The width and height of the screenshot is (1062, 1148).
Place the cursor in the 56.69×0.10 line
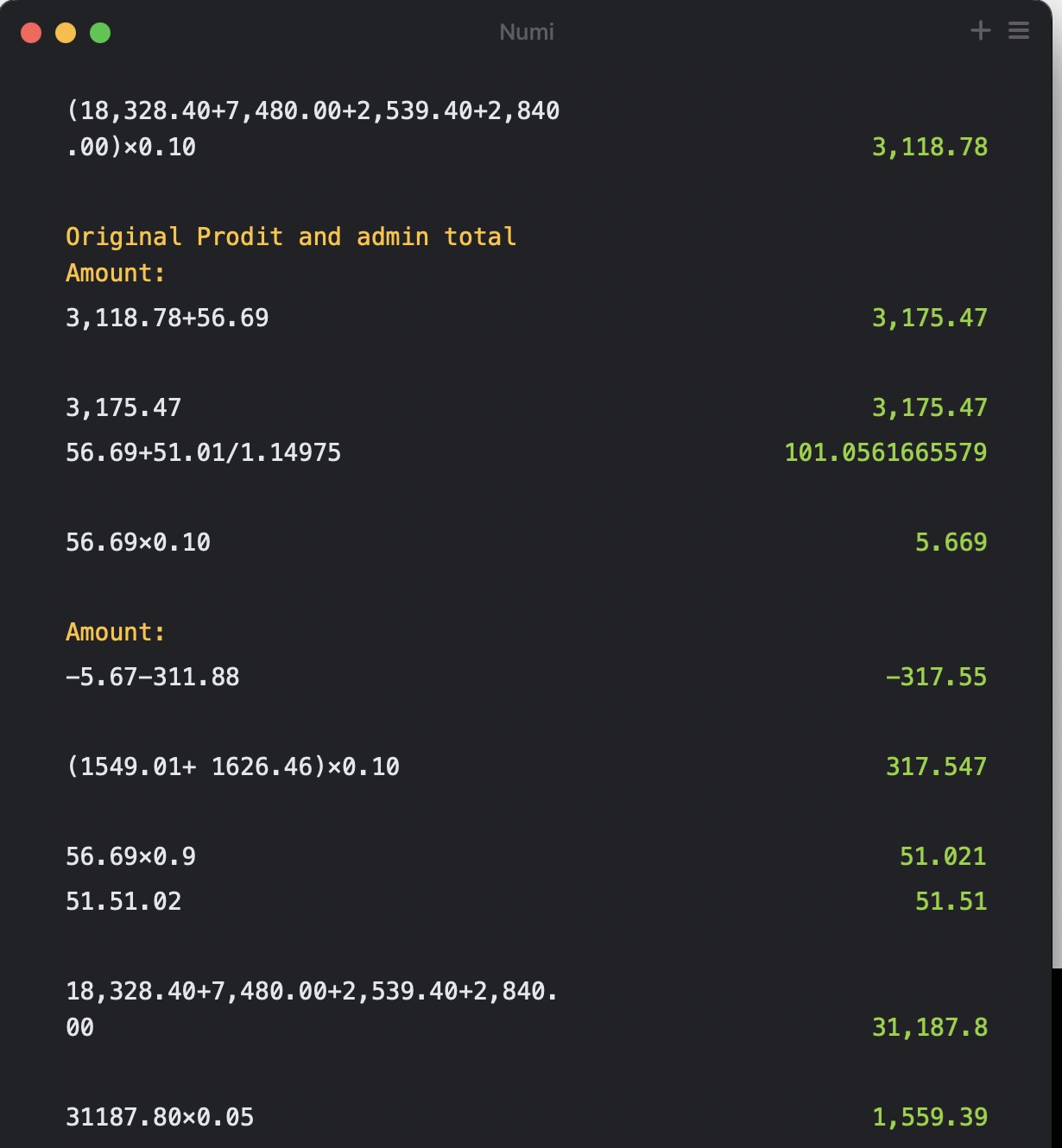click(x=138, y=542)
